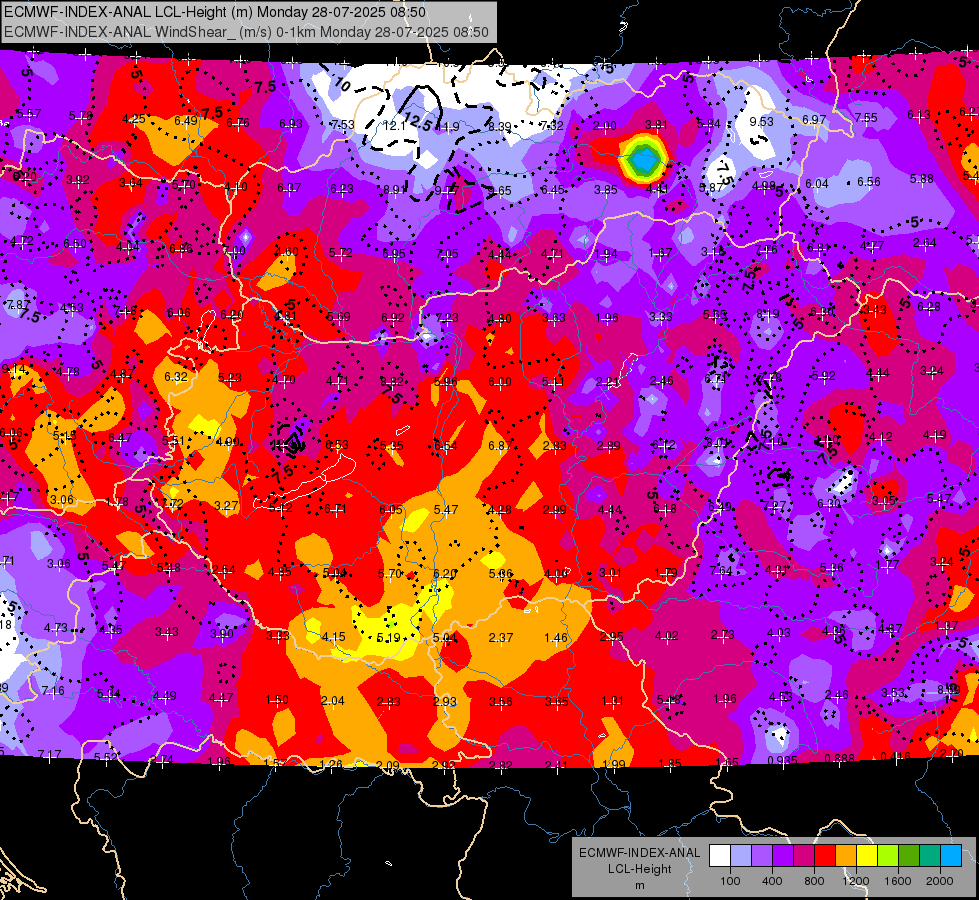Click the wind shear value '7.05'
This screenshot has width=979, height=900.
click(x=447, y=254)
